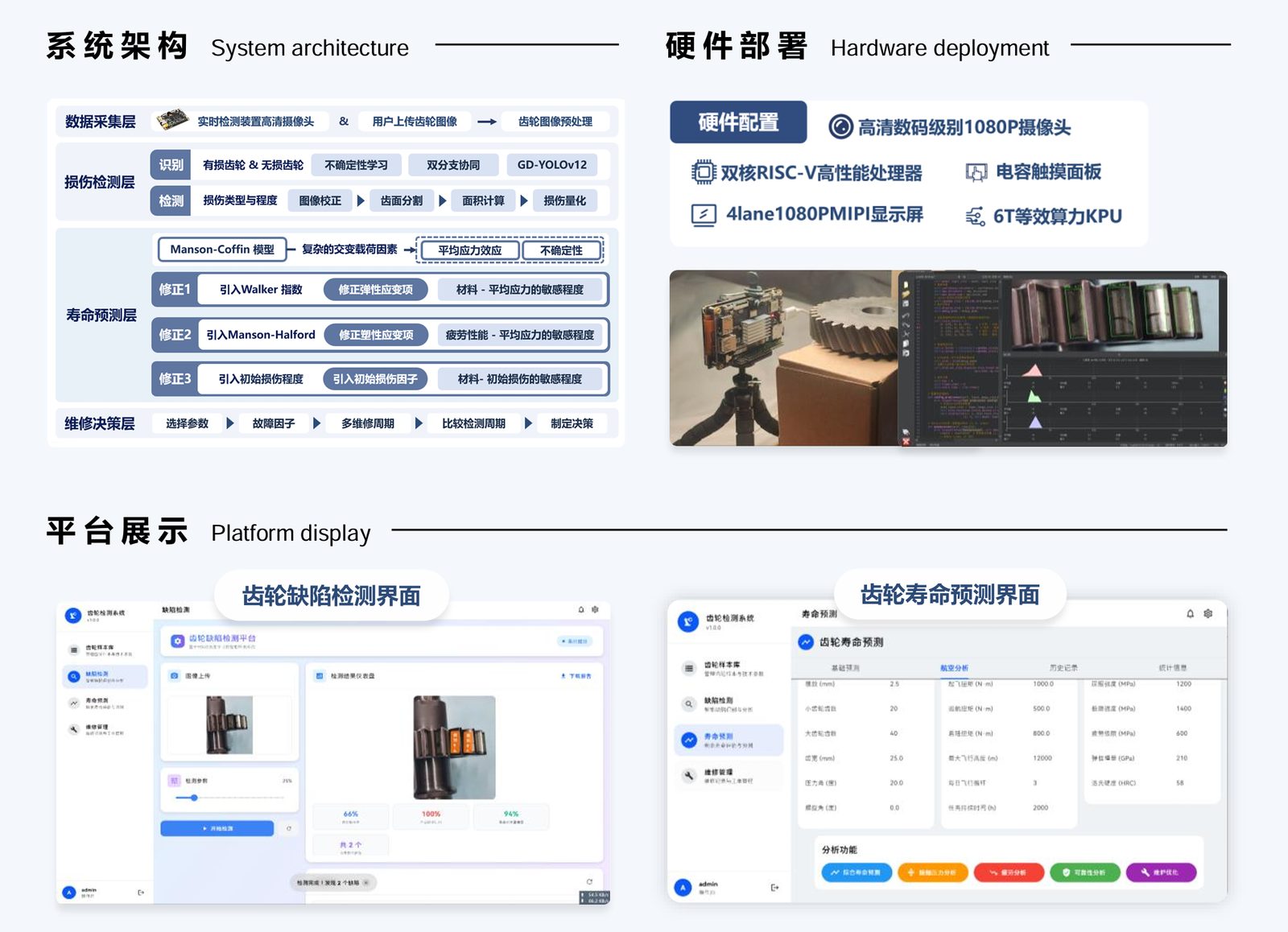Click the uploaded gear image thumbnail
Screen dimensions: 1288x932
(229, 725)
